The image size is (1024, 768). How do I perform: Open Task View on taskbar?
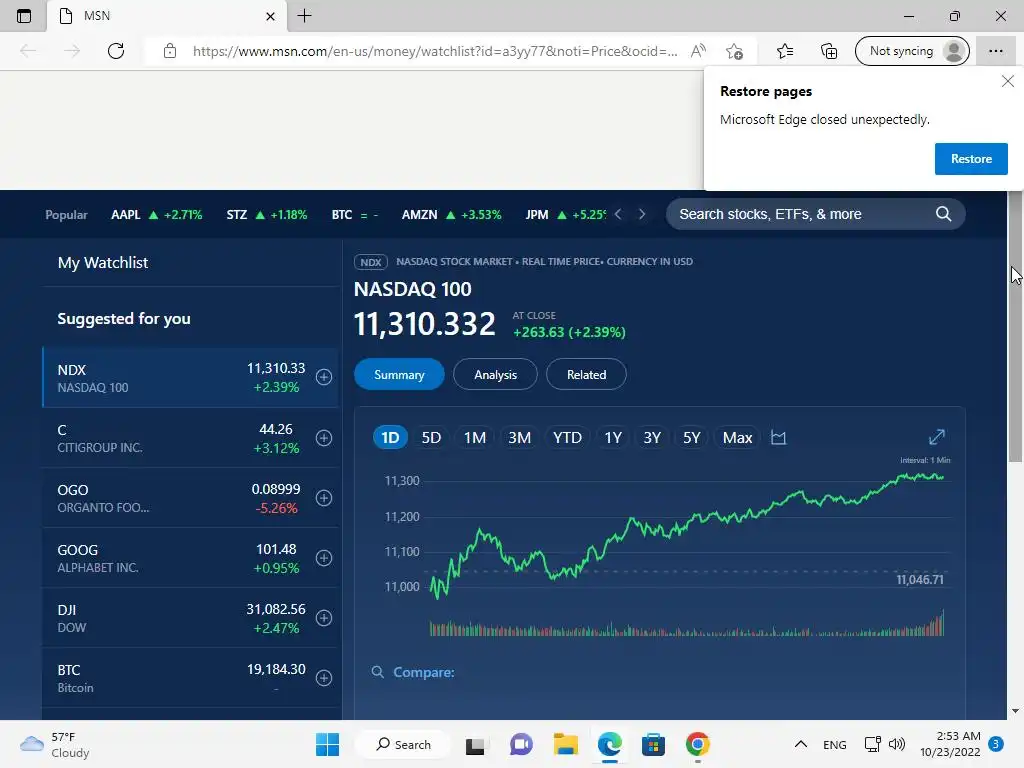475,745
